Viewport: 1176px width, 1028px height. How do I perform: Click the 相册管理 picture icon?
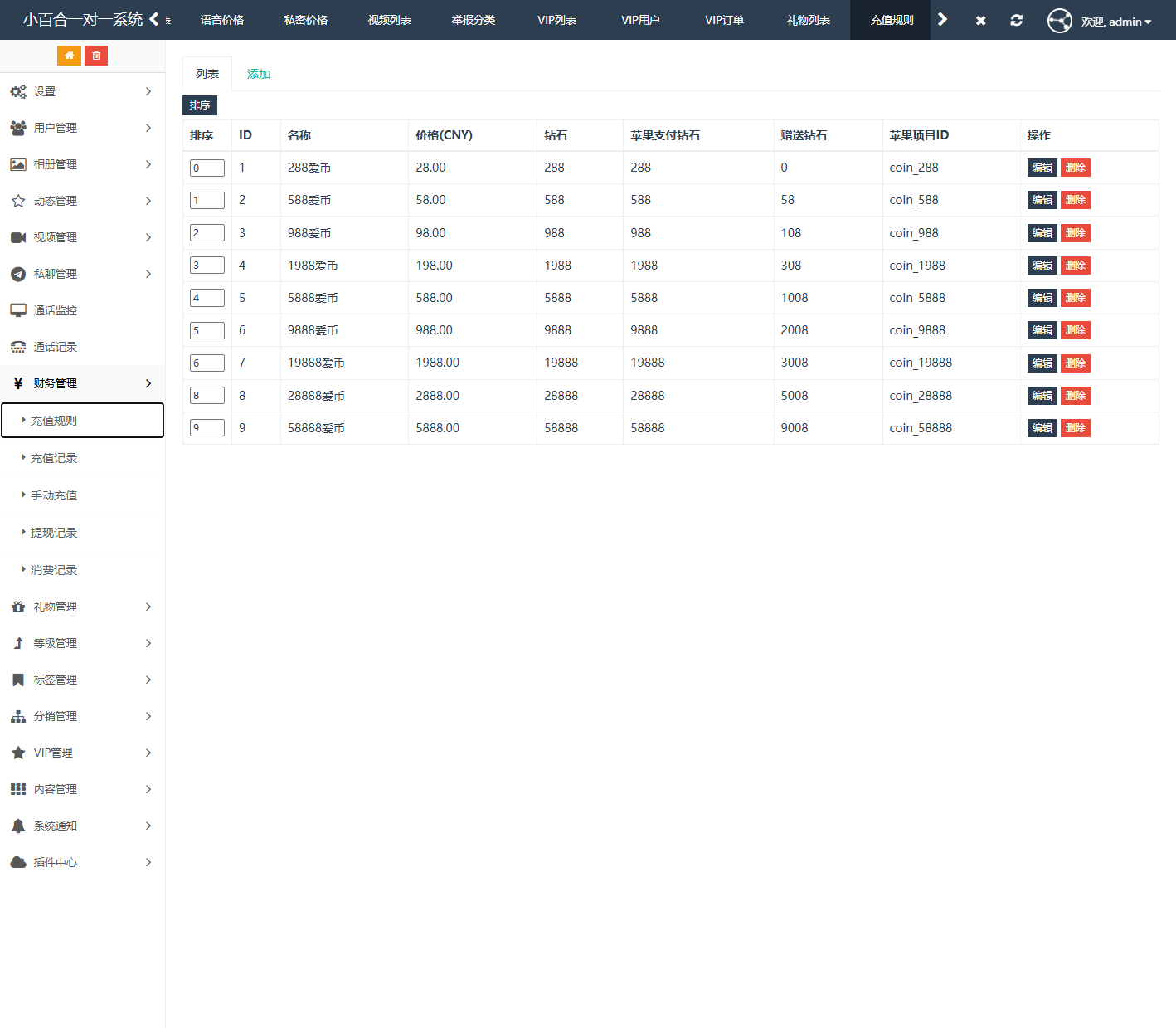point(18,164)
